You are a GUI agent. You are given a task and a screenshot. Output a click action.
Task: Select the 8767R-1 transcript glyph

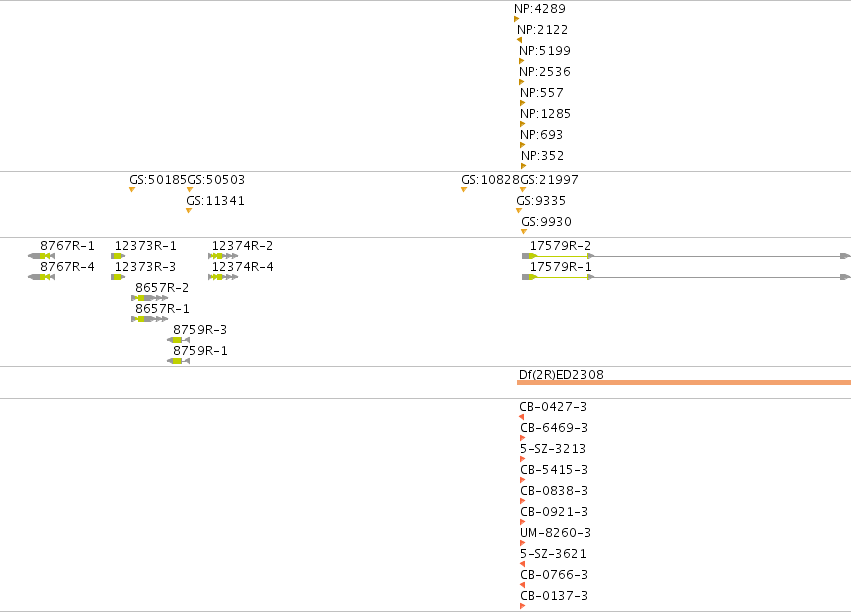[41, 256]
